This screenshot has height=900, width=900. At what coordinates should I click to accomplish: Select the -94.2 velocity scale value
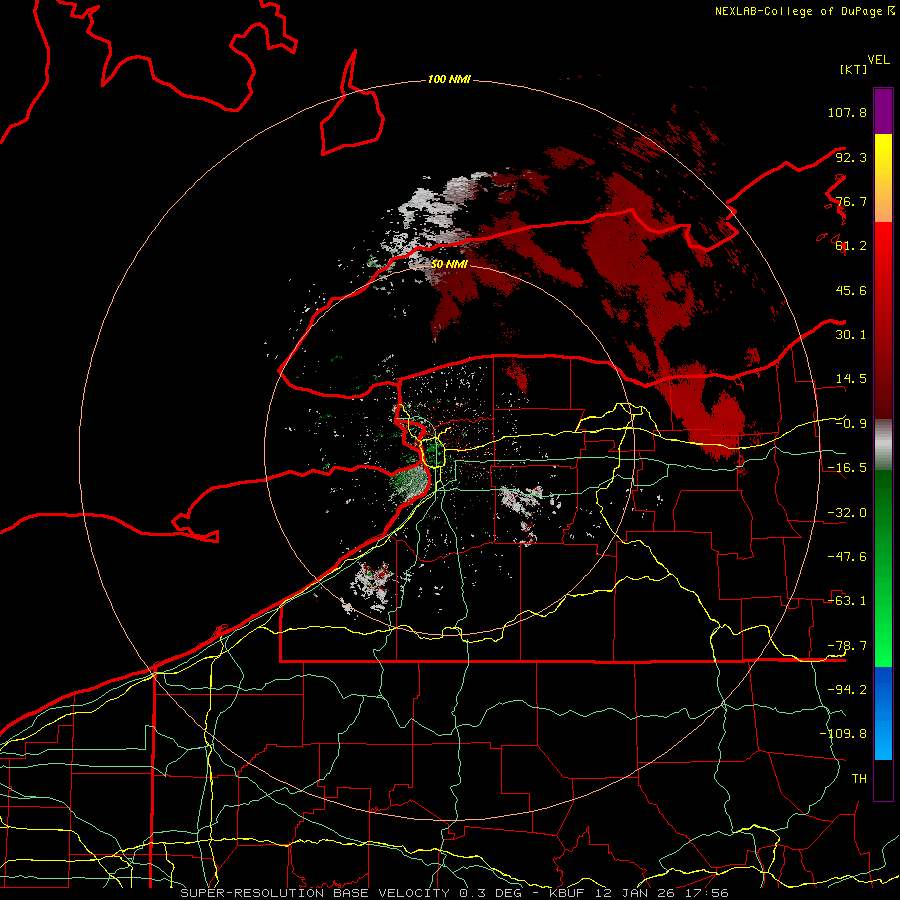coord(847,690)
